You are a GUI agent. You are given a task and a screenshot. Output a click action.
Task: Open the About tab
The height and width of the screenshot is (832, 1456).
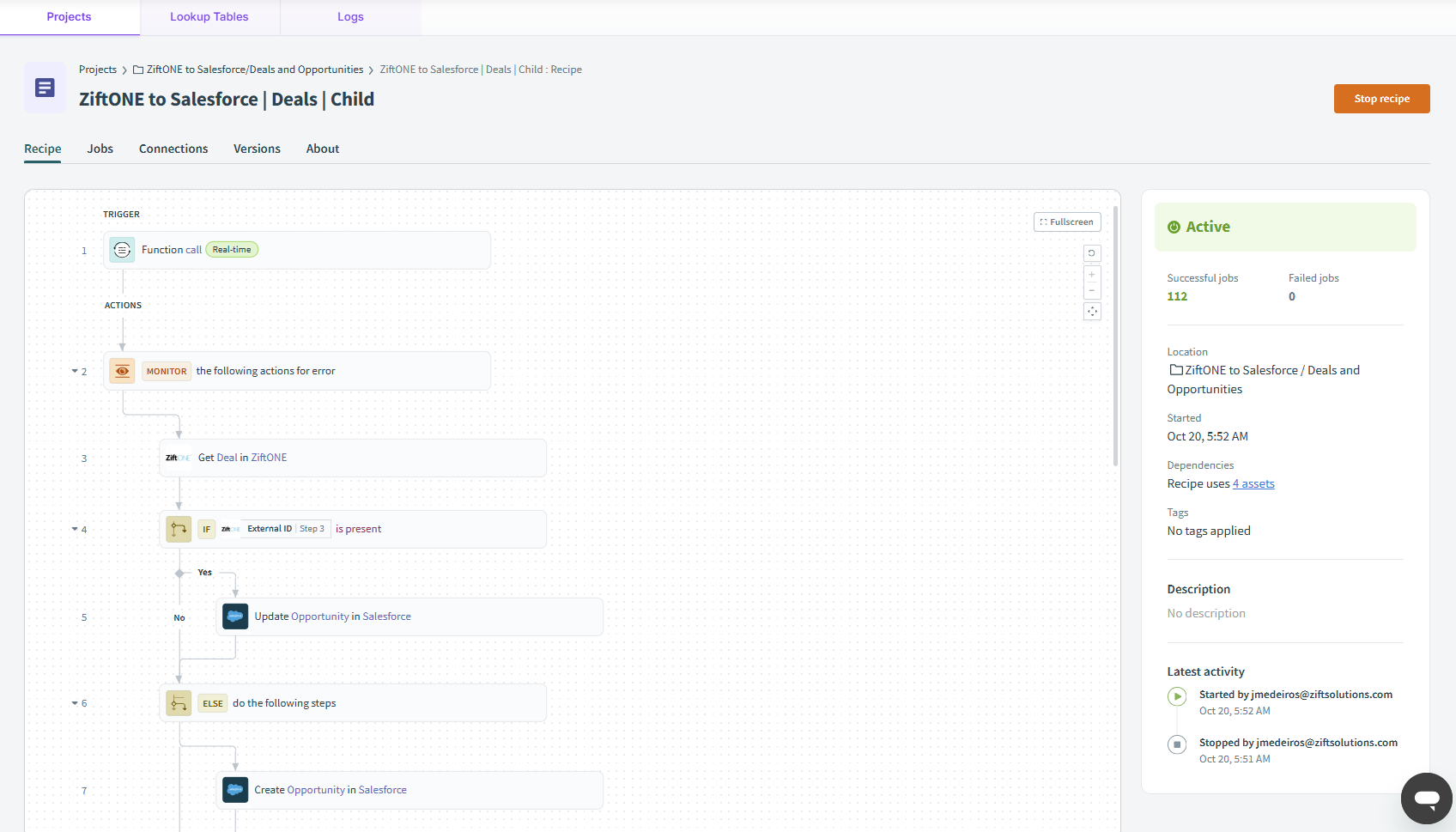tap(323, 149)
